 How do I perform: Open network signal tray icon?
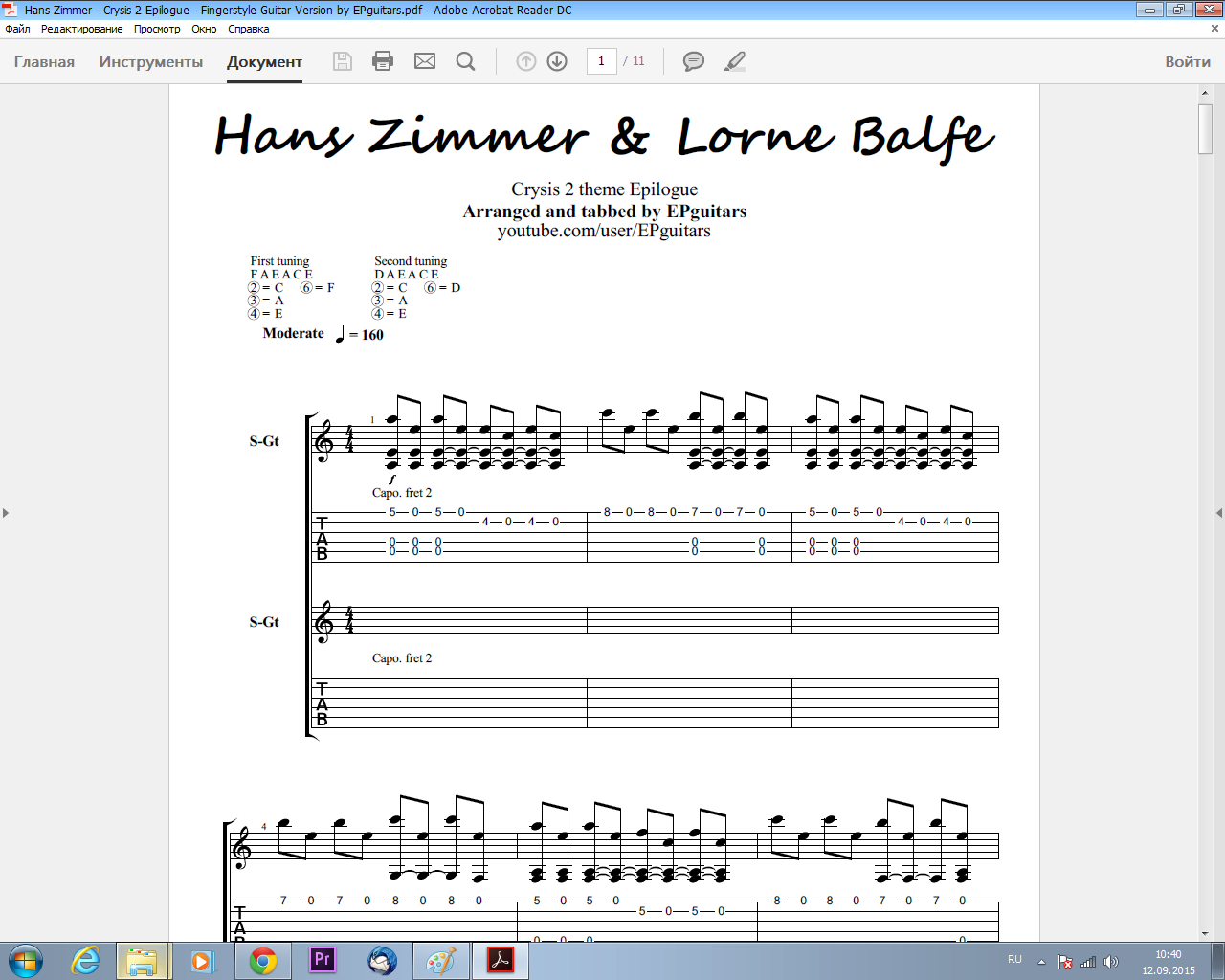[x=1088, y=961]
